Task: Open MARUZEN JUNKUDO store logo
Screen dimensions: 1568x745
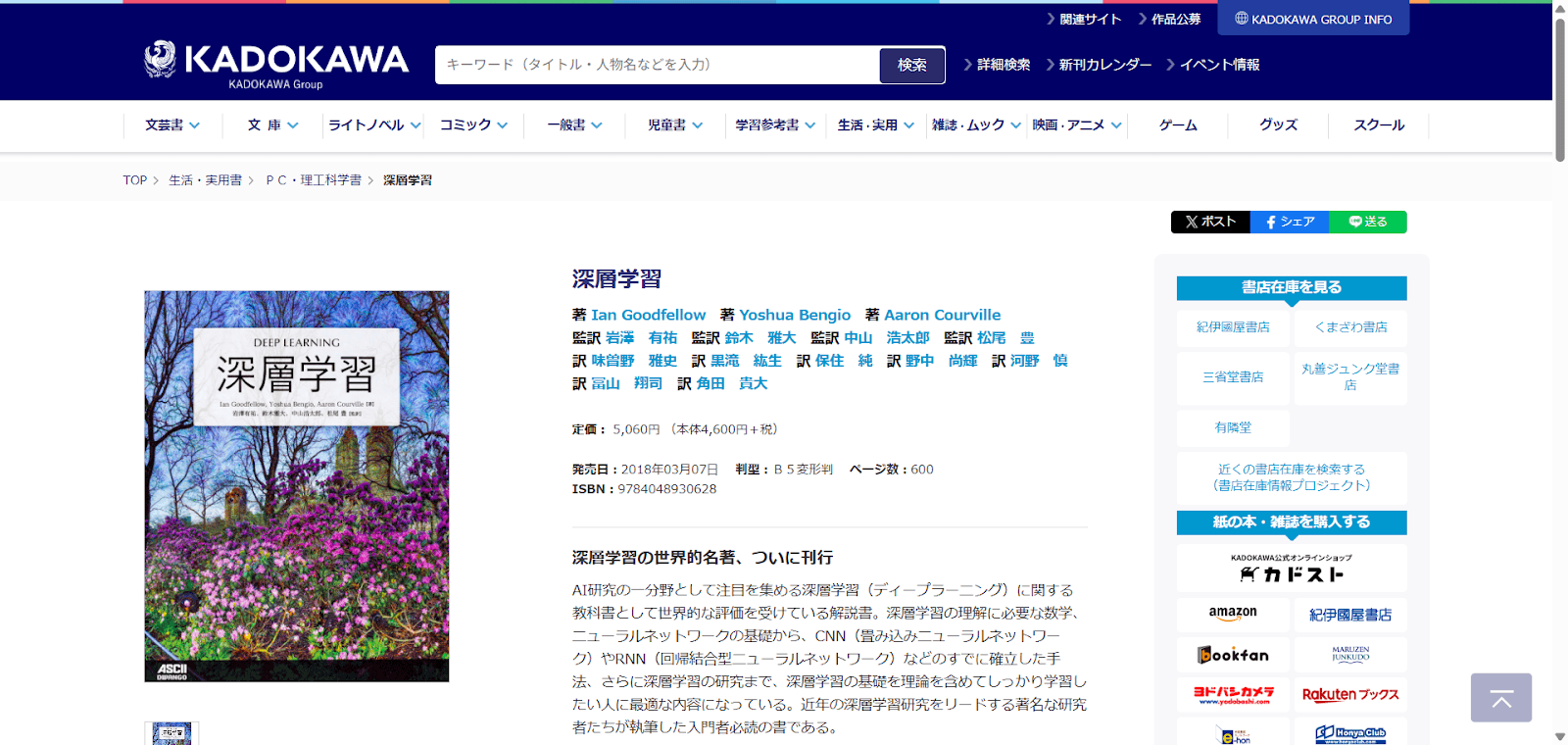Action: pos(1350,655)
